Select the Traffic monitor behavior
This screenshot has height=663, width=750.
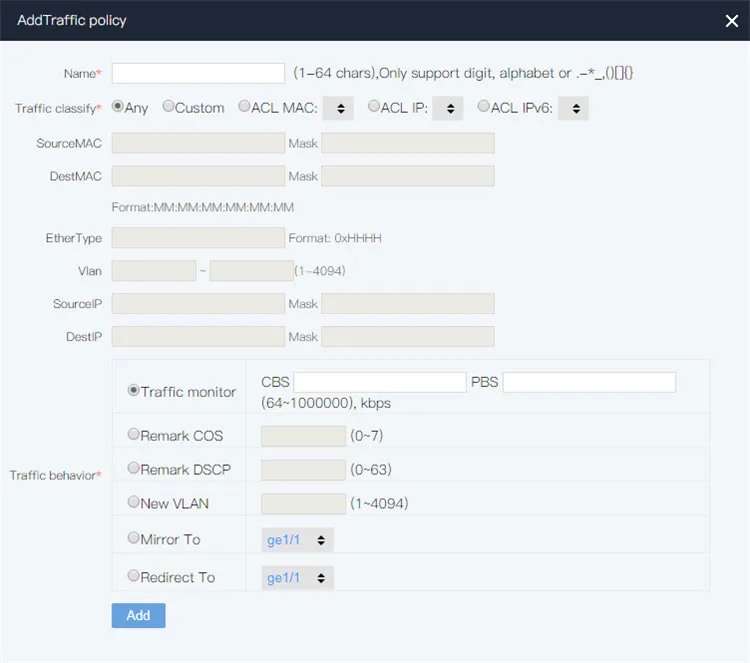pyautogui.click(x=134, y=391)
